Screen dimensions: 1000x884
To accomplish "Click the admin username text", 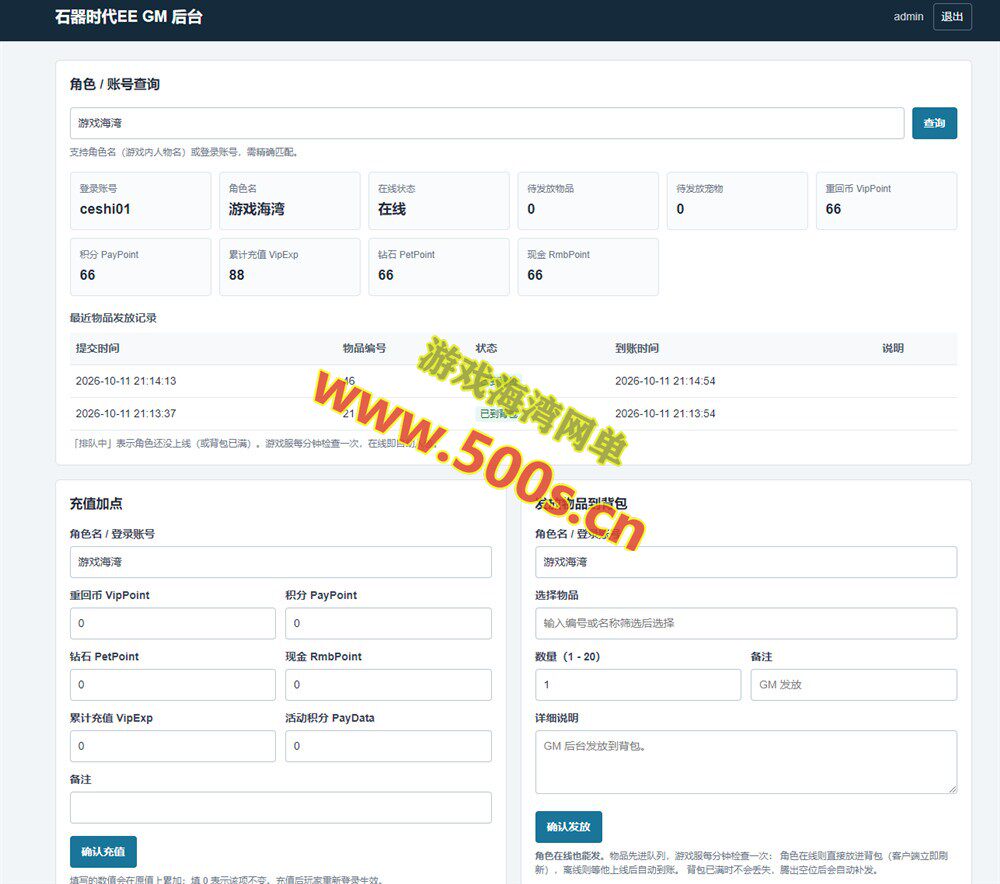I will click(x=908, y=17).
